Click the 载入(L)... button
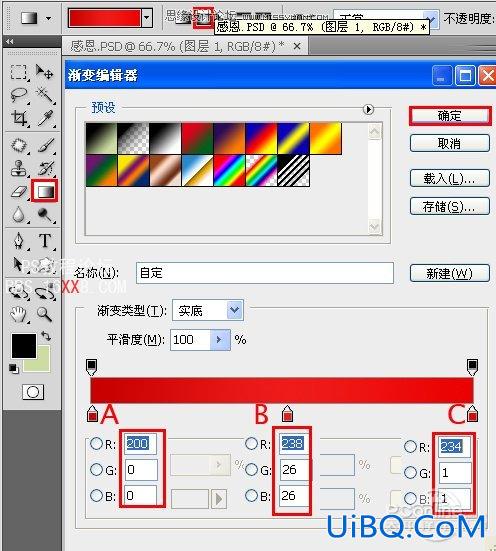The width and height of the screenshot is (496, 551). (450, 178)
